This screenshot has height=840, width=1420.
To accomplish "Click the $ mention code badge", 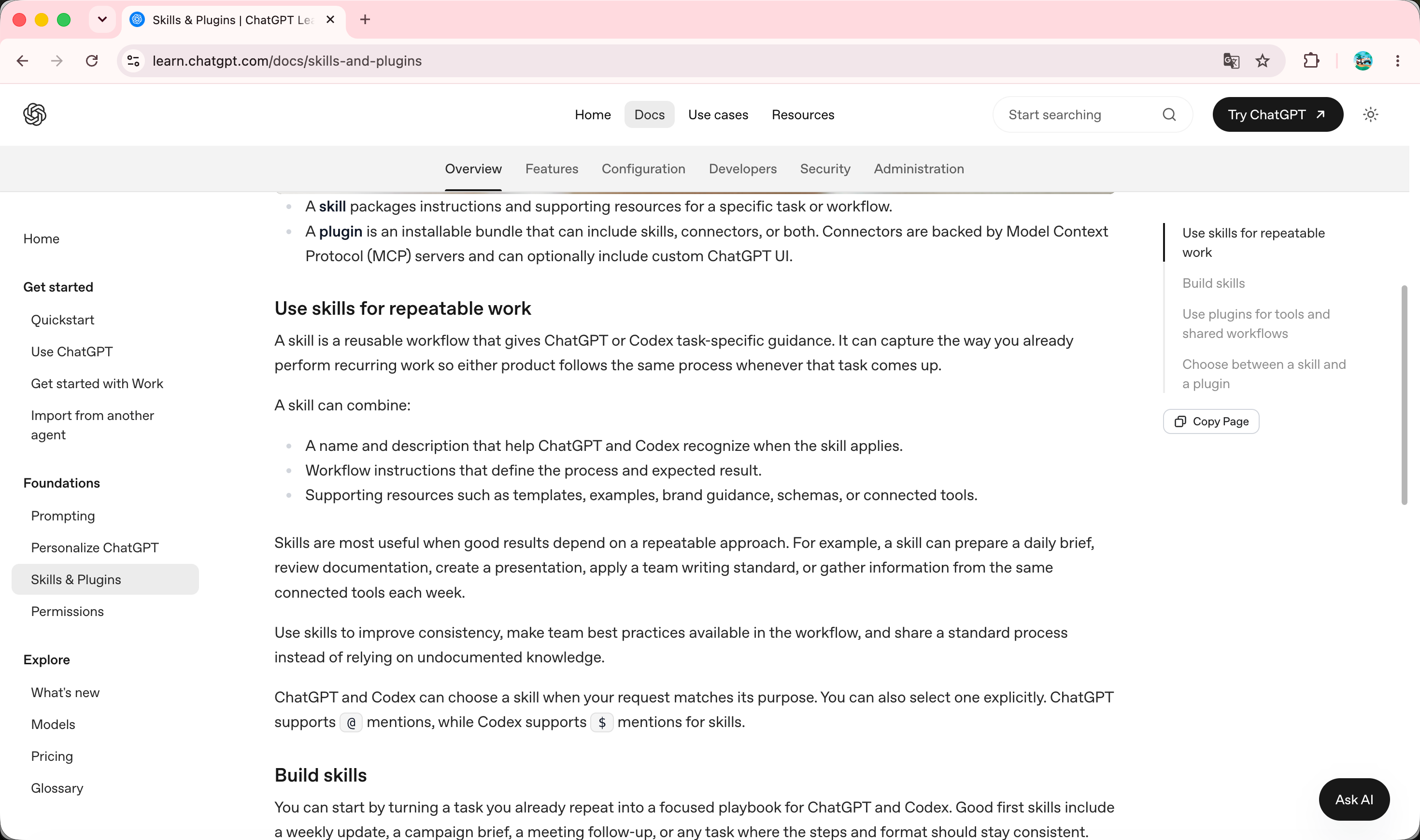I will 602,722.
